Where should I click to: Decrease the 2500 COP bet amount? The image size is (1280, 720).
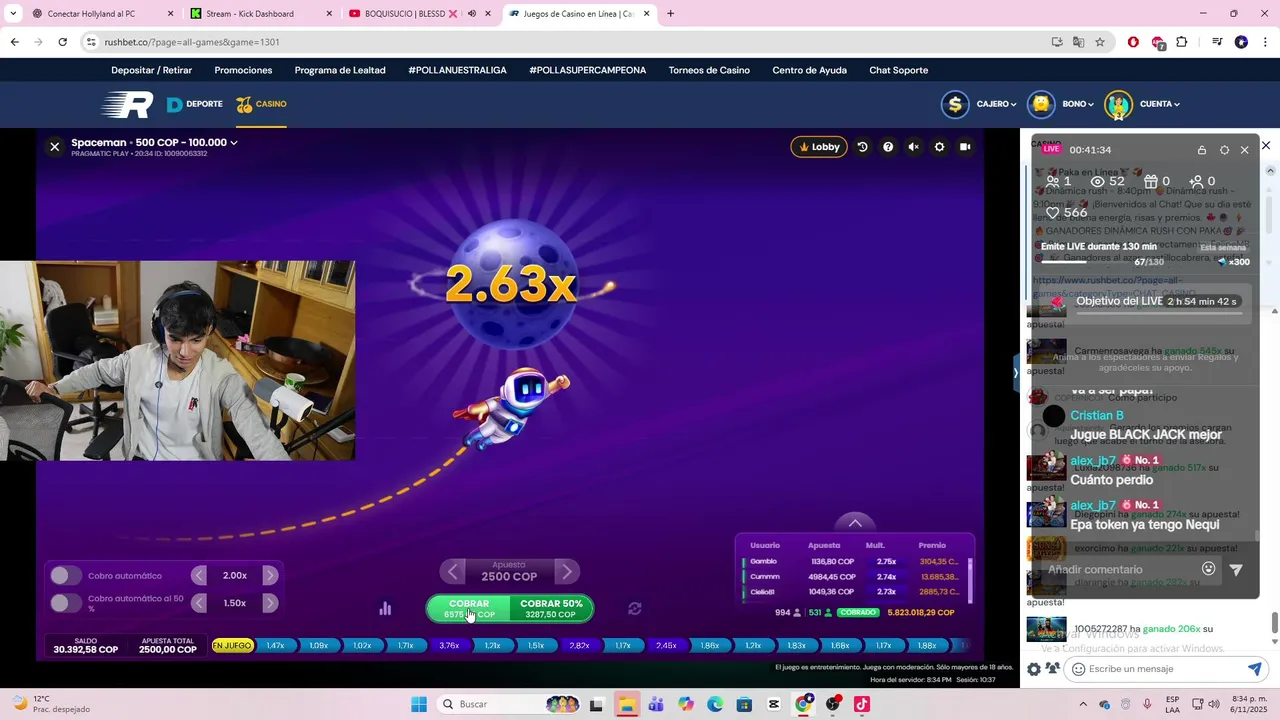tap(453, 571)
